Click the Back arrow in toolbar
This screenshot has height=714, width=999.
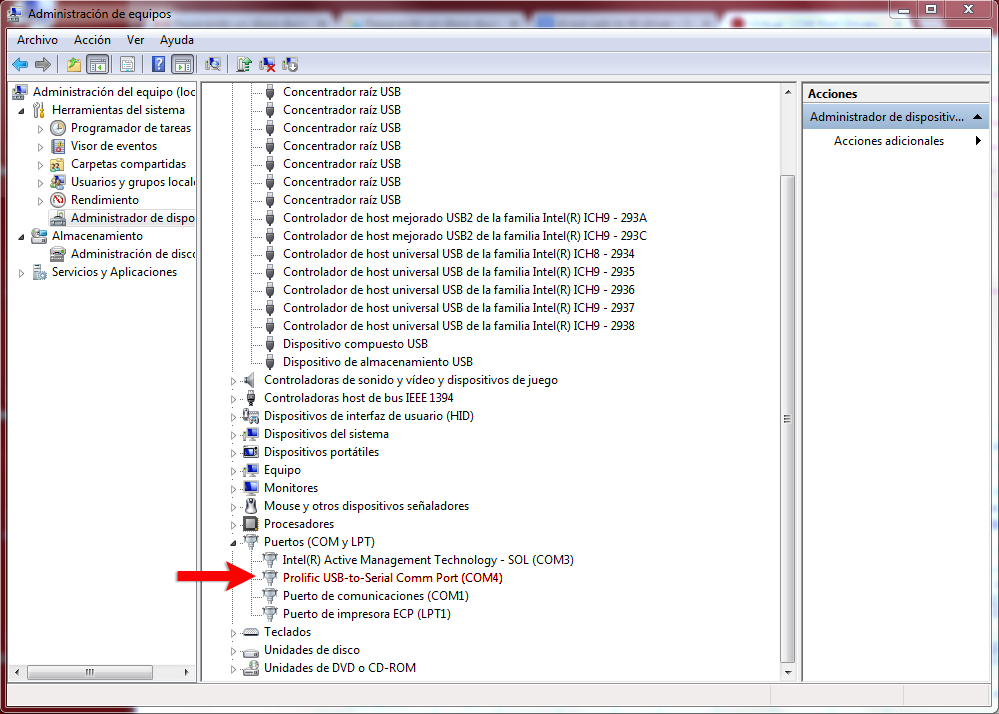(20, 65)
